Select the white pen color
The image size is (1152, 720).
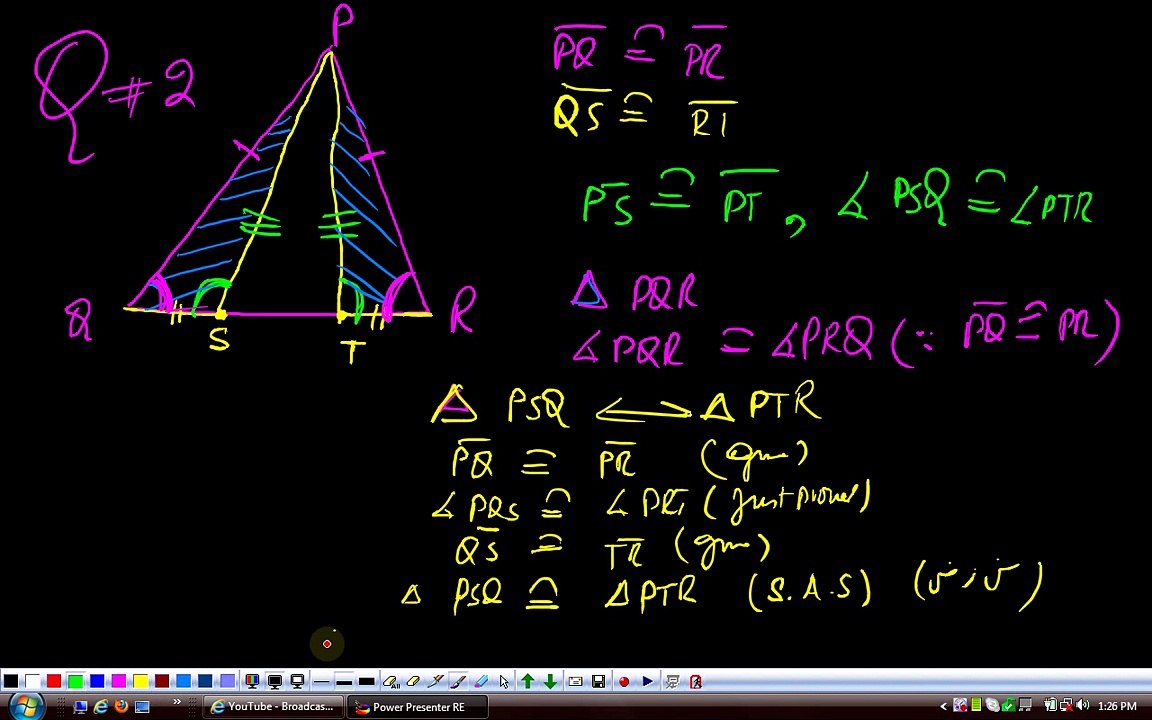32,681
